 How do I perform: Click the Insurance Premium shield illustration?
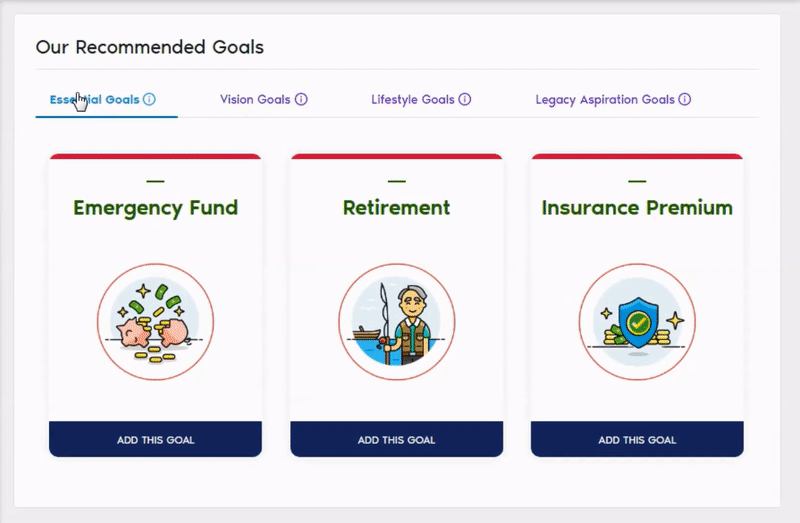[637, 322]
